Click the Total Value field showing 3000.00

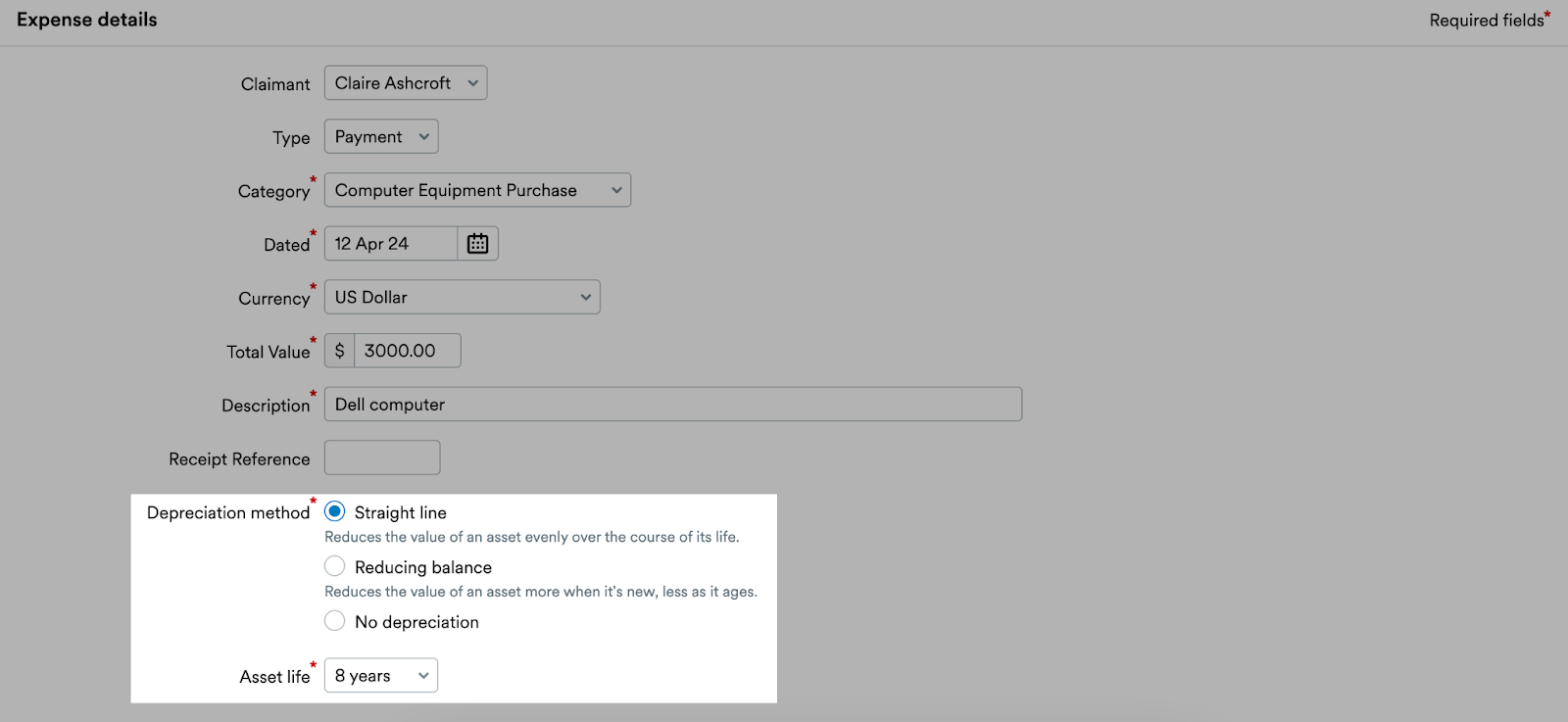[x=407, y=351]
